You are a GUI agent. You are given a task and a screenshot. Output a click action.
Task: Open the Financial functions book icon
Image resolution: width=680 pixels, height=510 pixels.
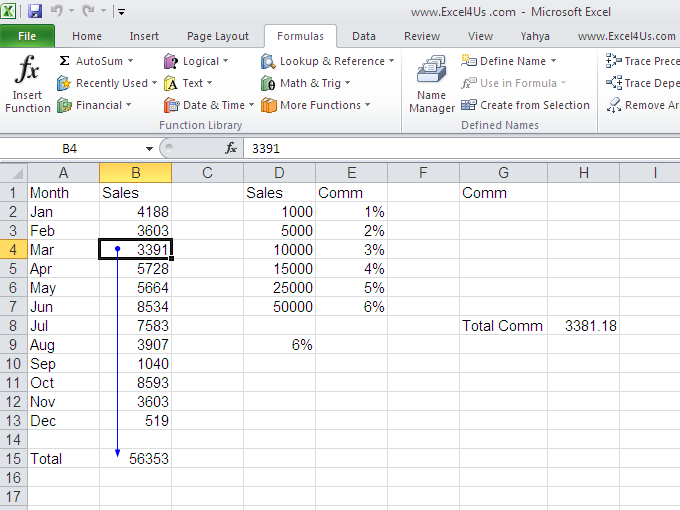[x=64, y=105]
